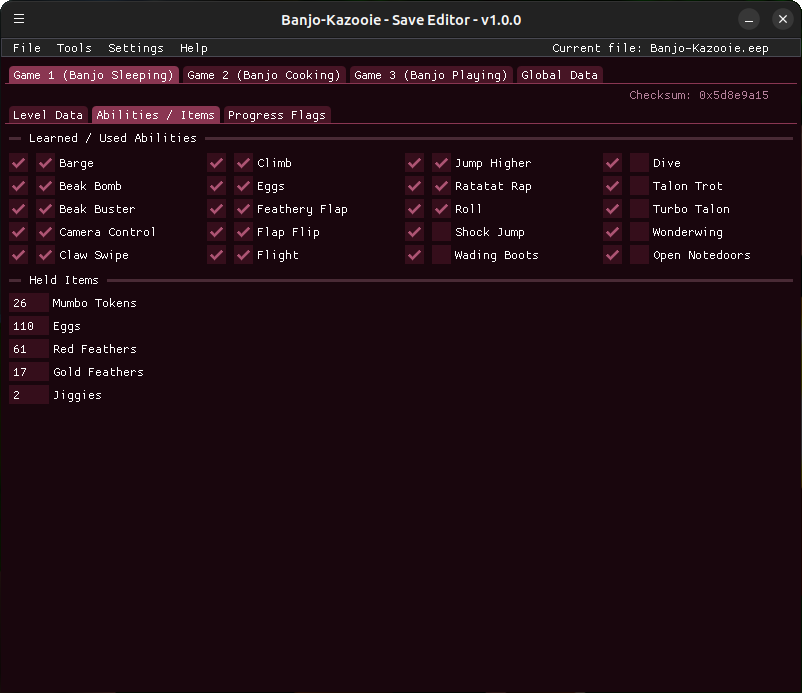The width and height of the screenshot is (802, 693).
Task: Toggle Learned checkbox for Wonderwing
Action: point(613,232)
